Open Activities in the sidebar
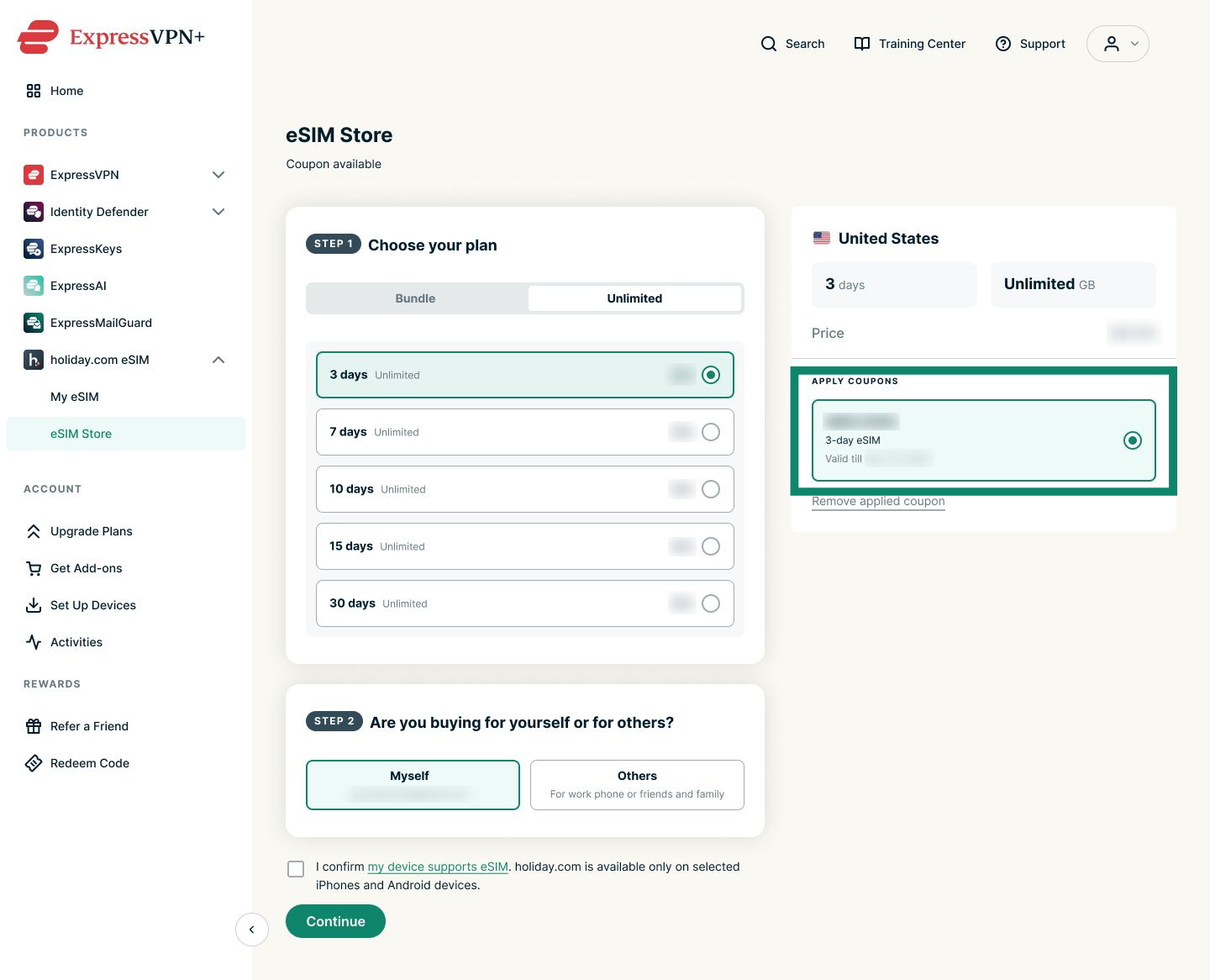Screen dimensions: 1210x980 coord(76,642)
